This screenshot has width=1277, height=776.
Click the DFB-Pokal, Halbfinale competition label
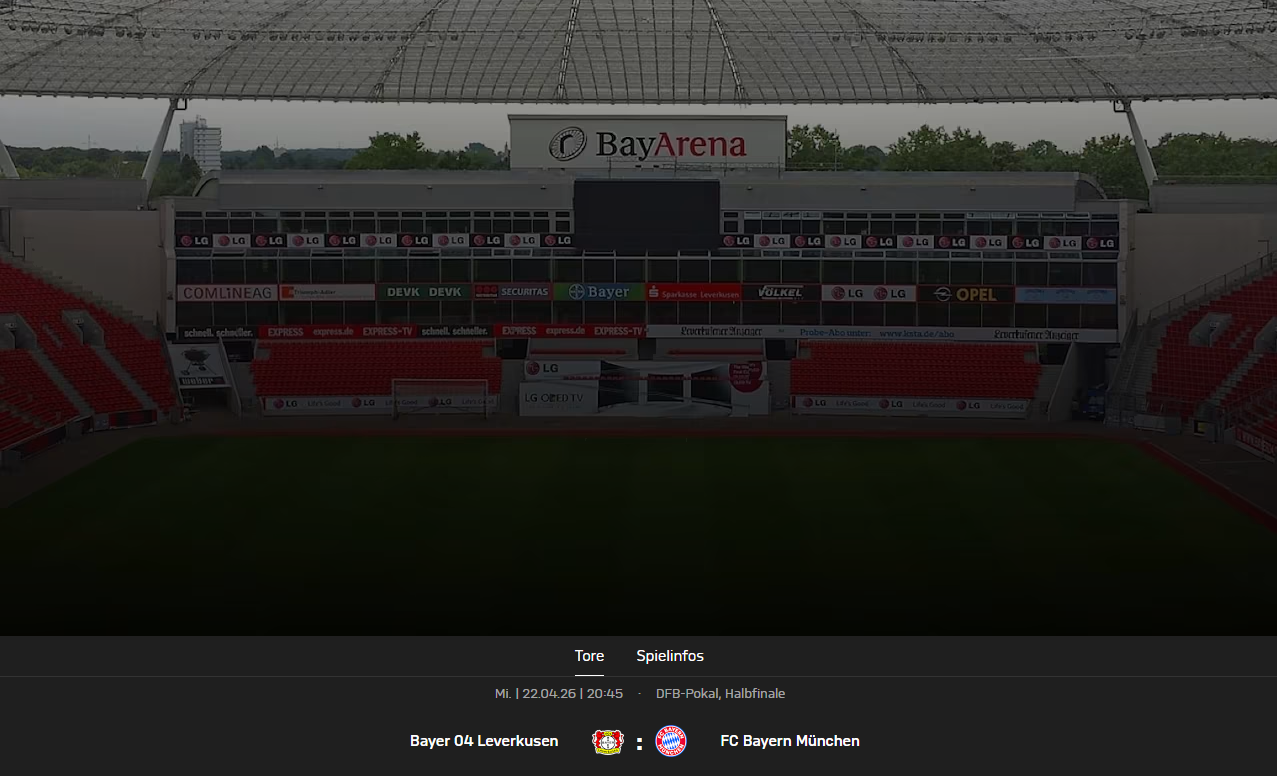click(720, 693)
